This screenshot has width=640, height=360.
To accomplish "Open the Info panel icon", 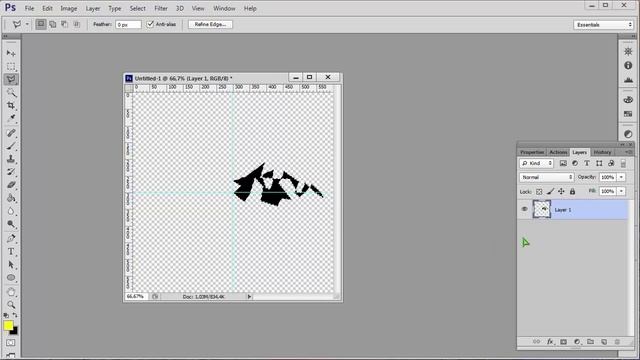I will [x=628, y=65].
